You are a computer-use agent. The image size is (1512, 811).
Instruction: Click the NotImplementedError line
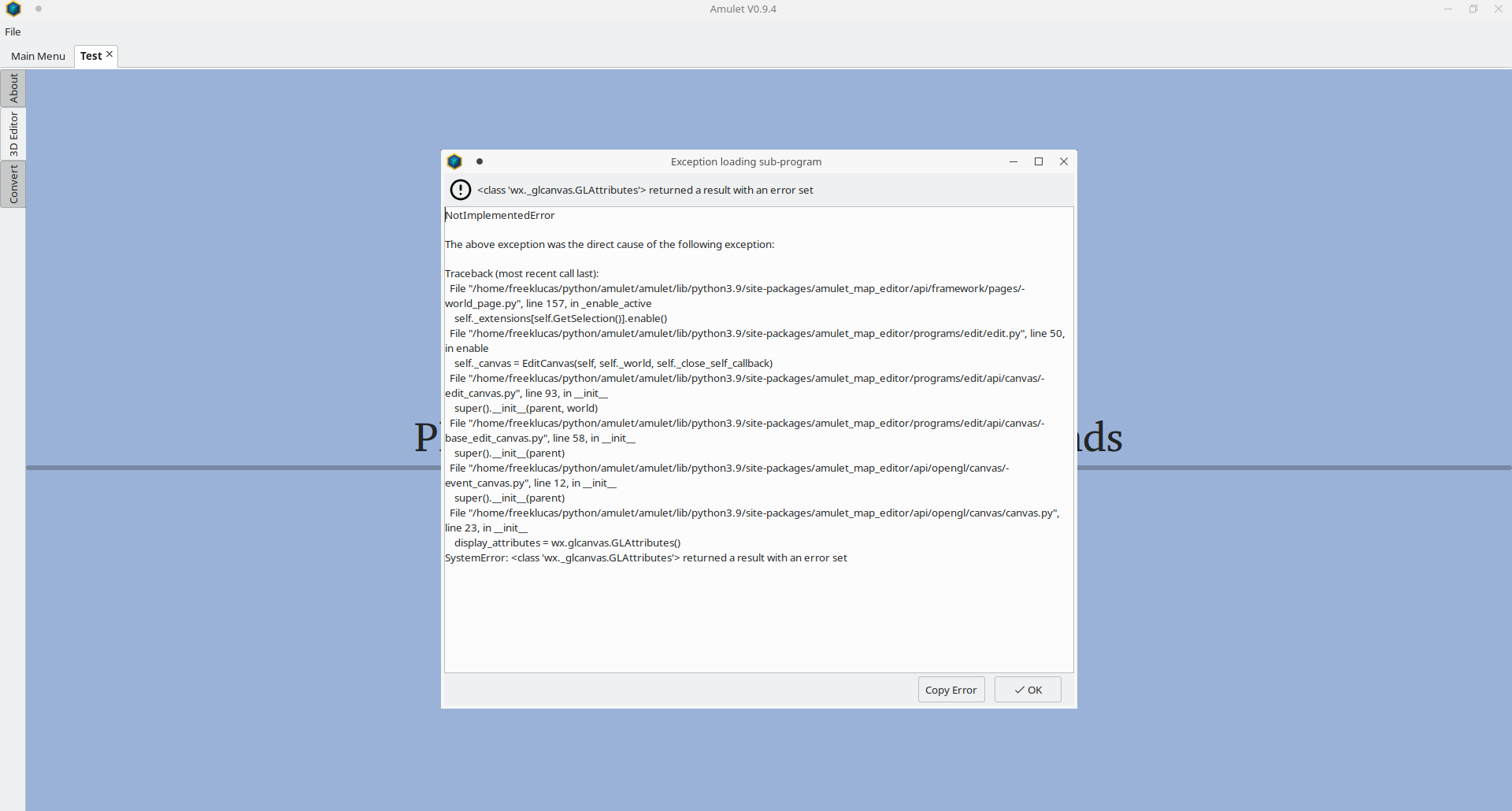tap(500, 215)
